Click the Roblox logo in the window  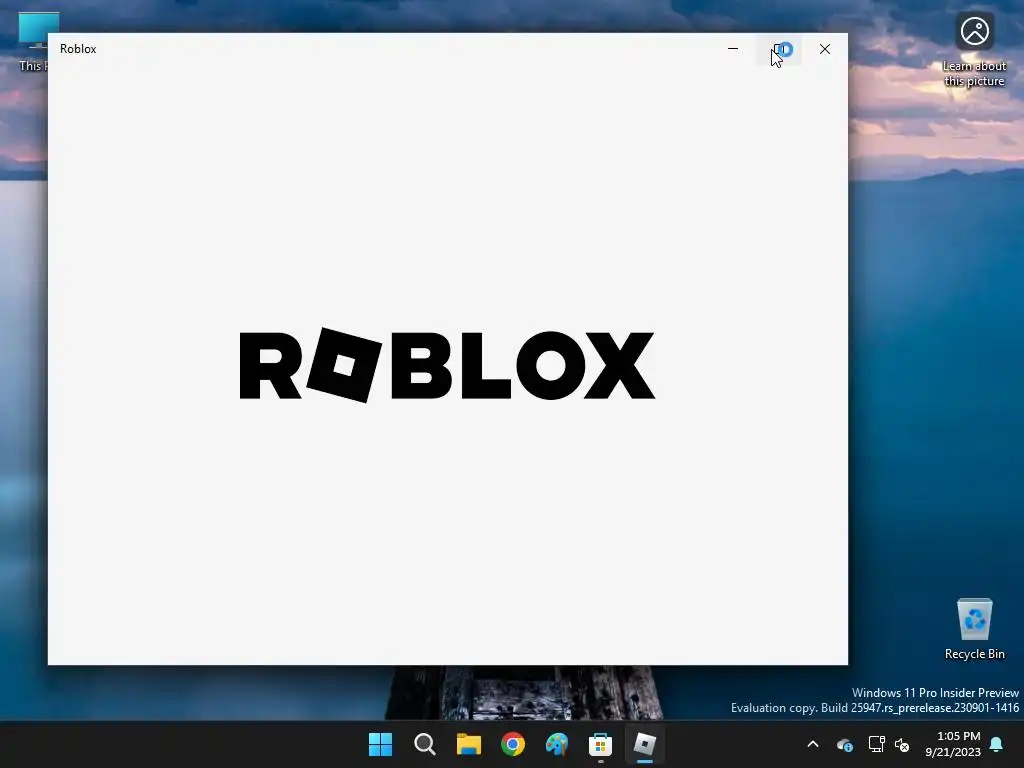(447, 365)
